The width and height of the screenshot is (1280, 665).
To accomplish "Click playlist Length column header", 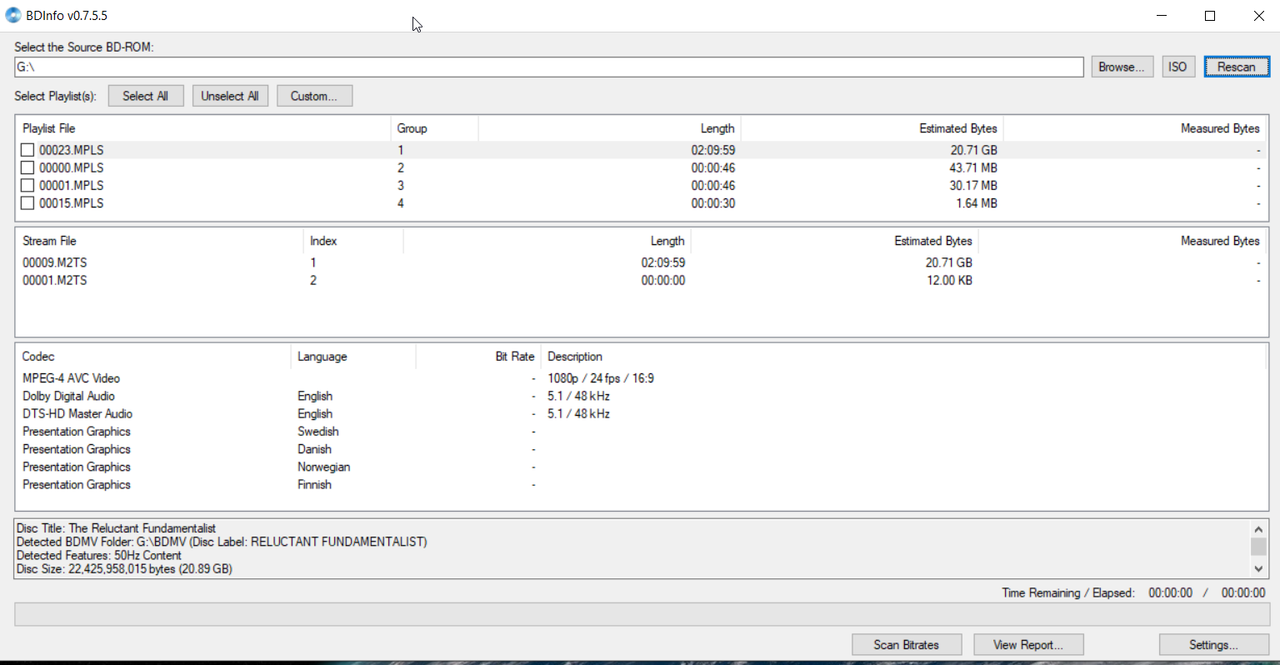I will coord(609,128).
